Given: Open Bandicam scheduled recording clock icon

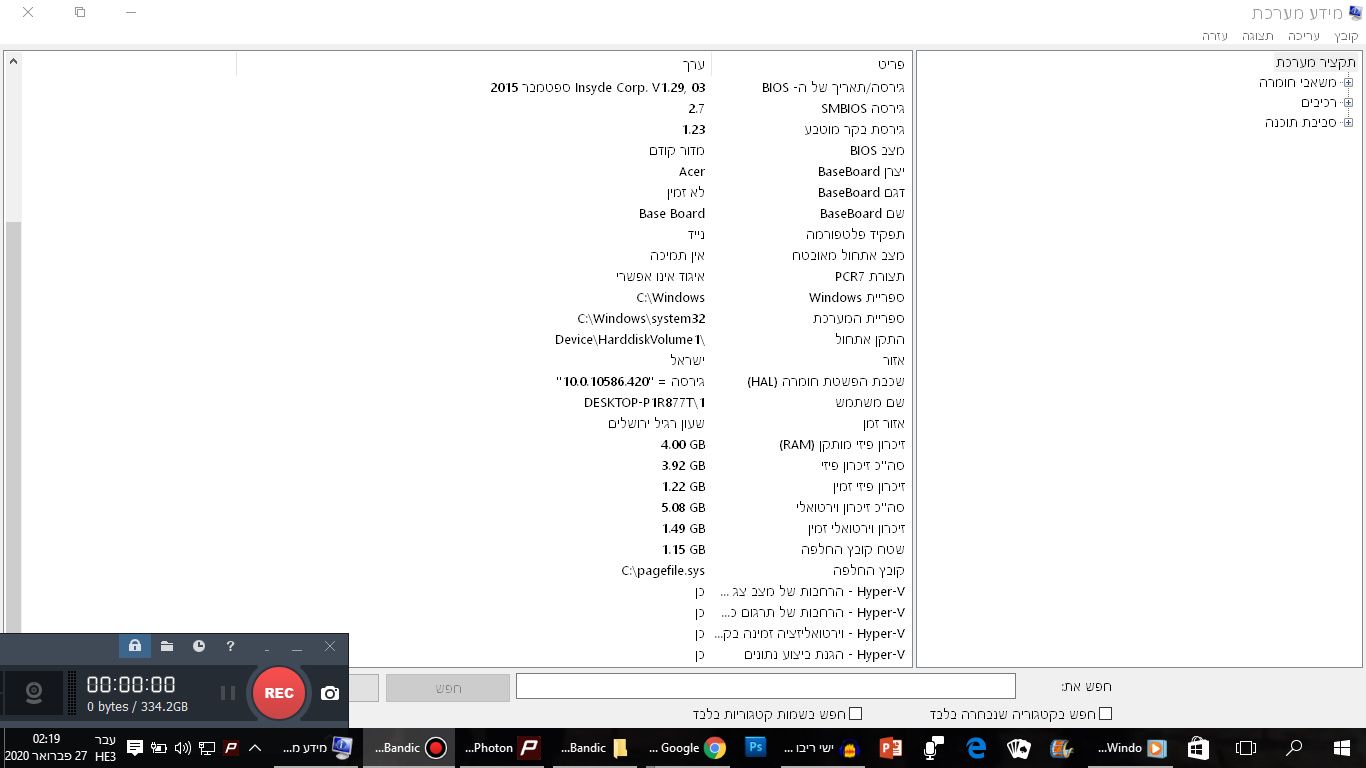Looking at the screenshot, I should coord(199,646).
